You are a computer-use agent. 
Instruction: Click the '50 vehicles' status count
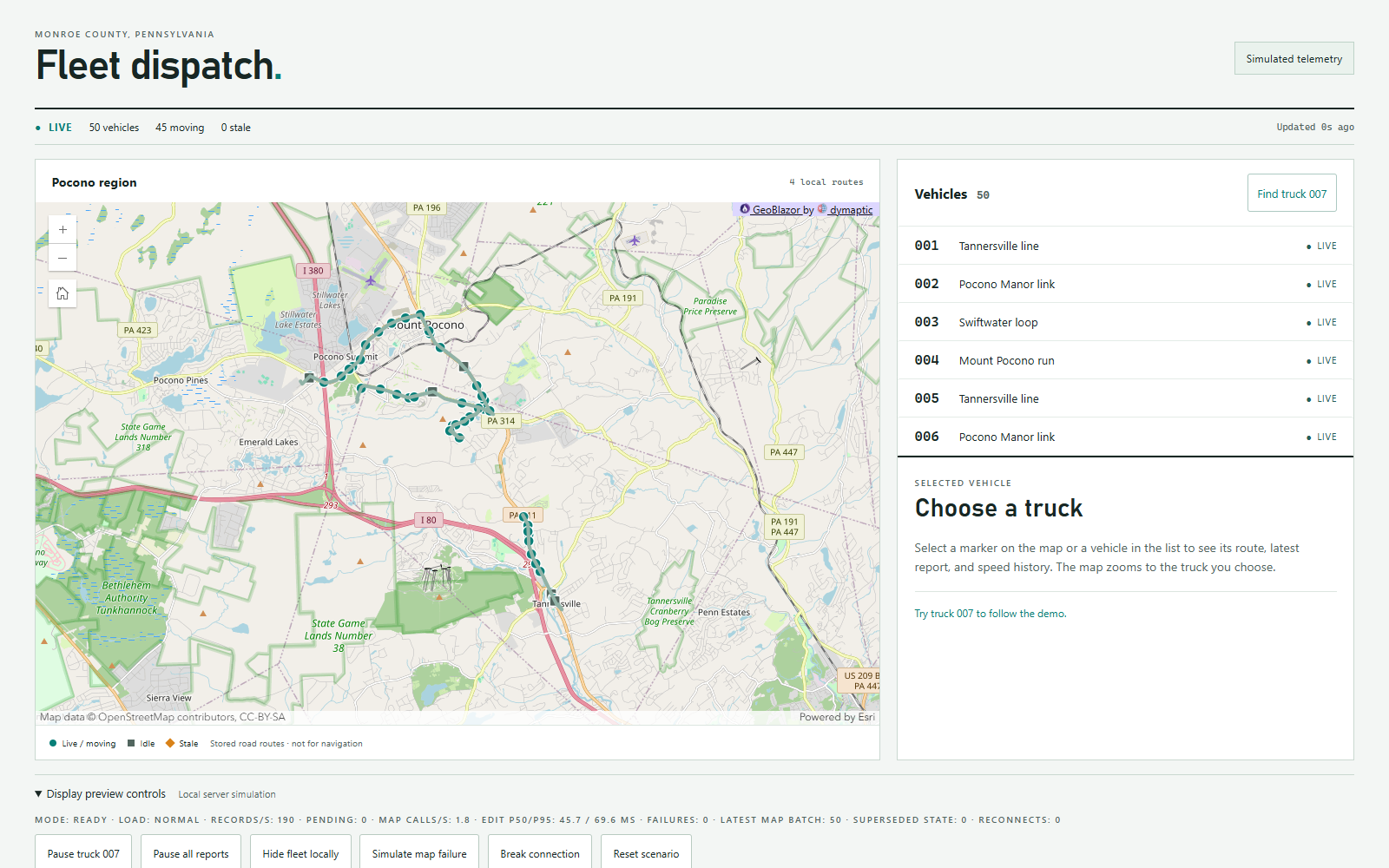point(114,128)
